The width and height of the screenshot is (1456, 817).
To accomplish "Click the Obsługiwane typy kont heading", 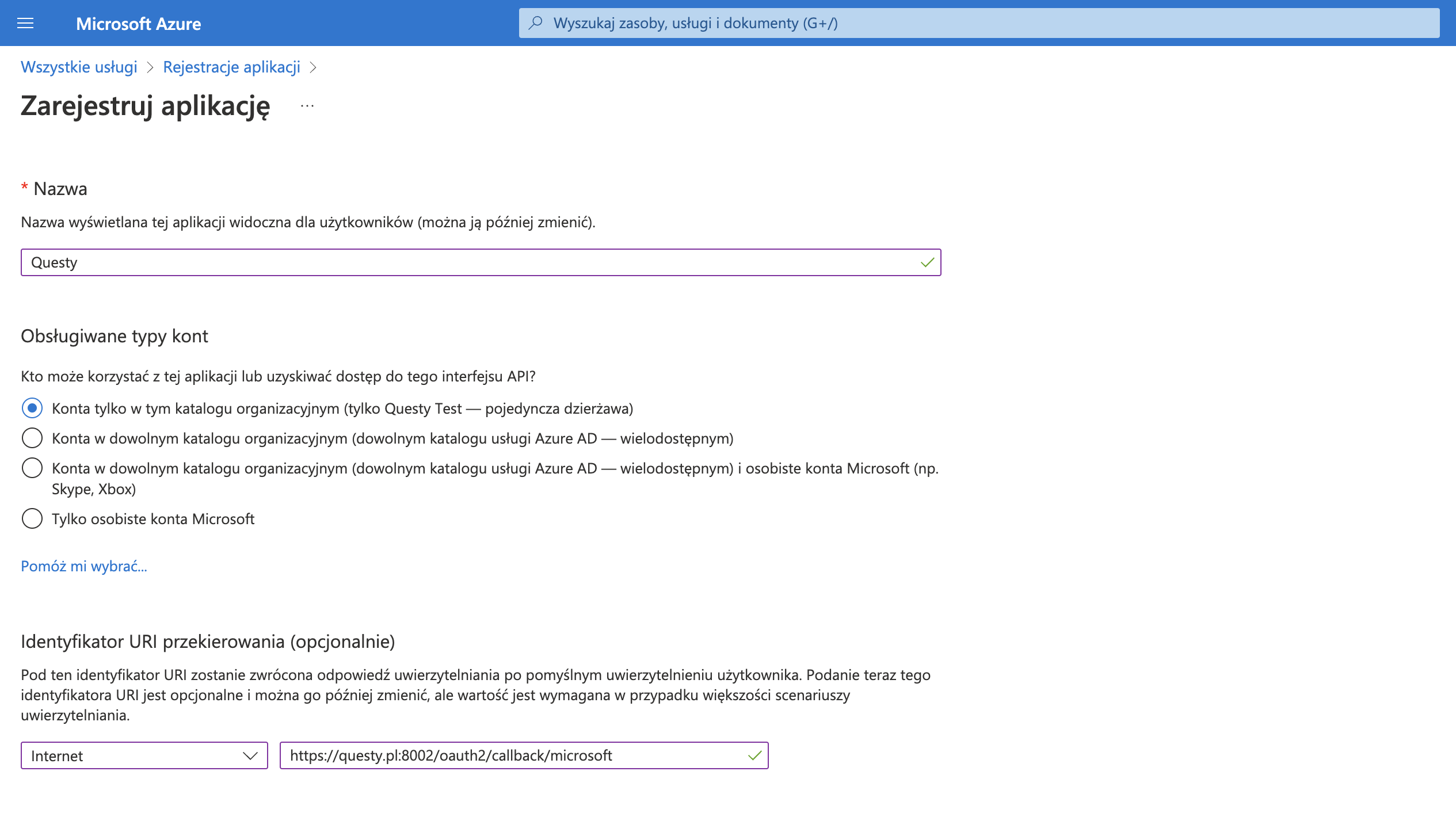I will [115, 336].
